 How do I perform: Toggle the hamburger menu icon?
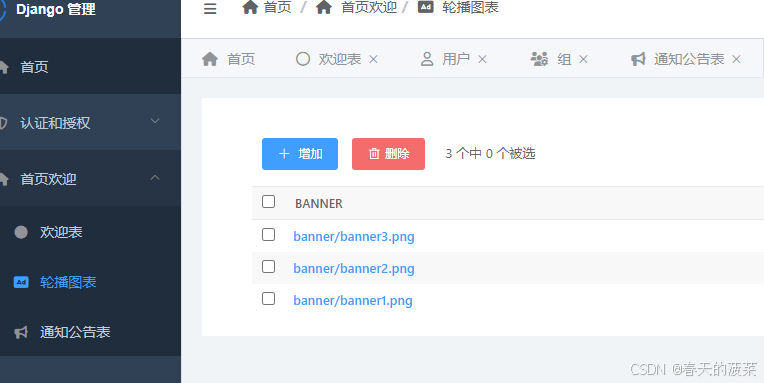[210, 9]
